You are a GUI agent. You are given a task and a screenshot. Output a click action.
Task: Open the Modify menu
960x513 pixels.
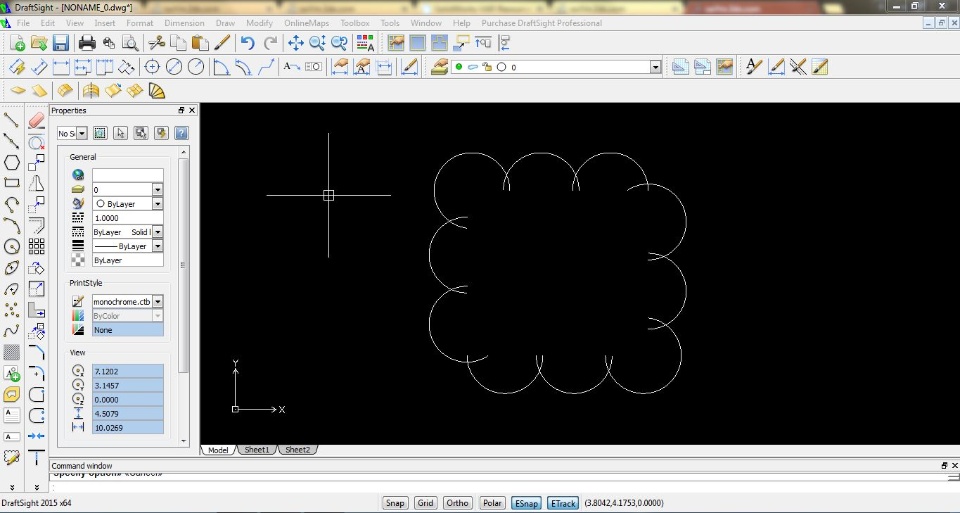click(x=259, y=23)
